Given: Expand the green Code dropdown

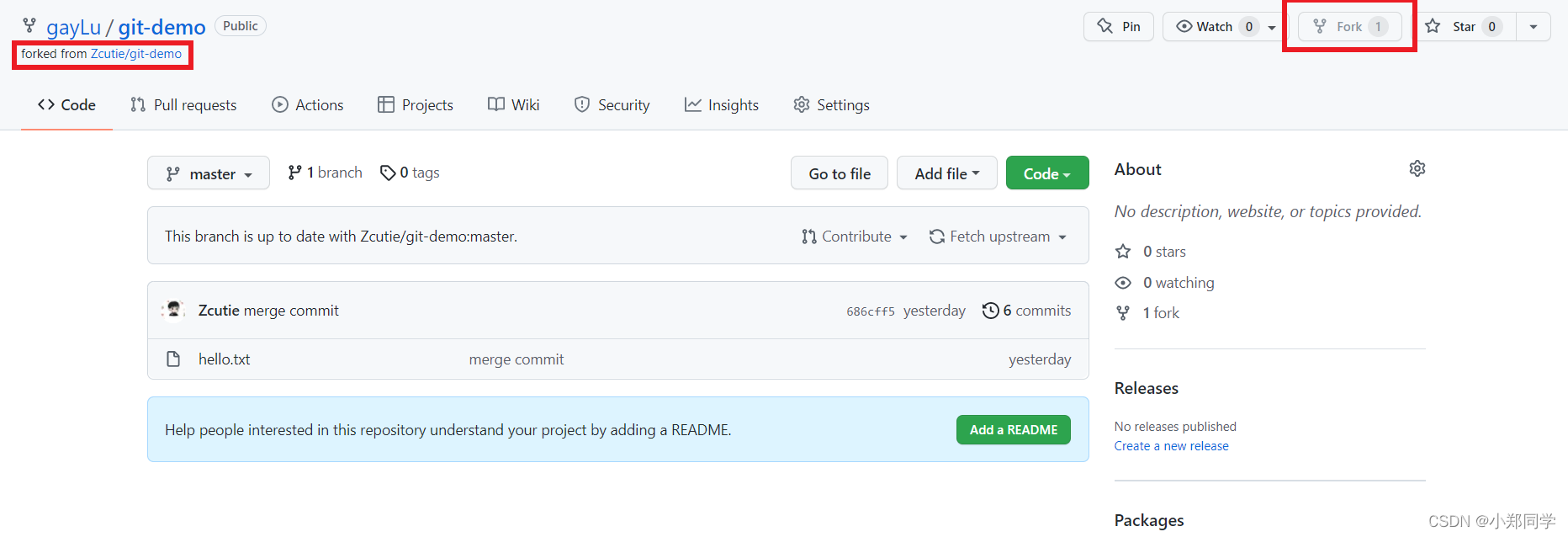Looking at the screenshot, I should click(x=1047, y=173).
